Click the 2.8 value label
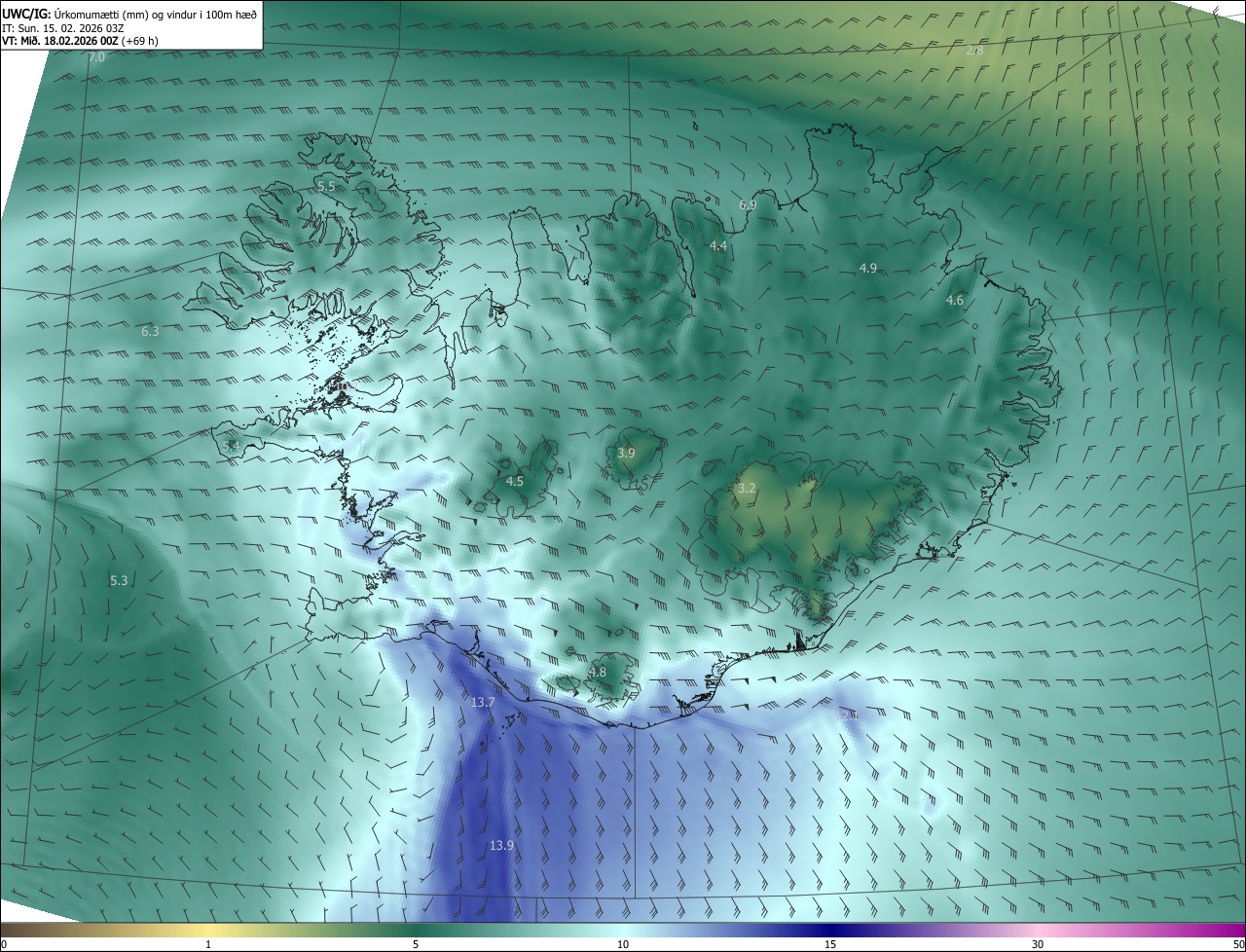 (974, 50)
